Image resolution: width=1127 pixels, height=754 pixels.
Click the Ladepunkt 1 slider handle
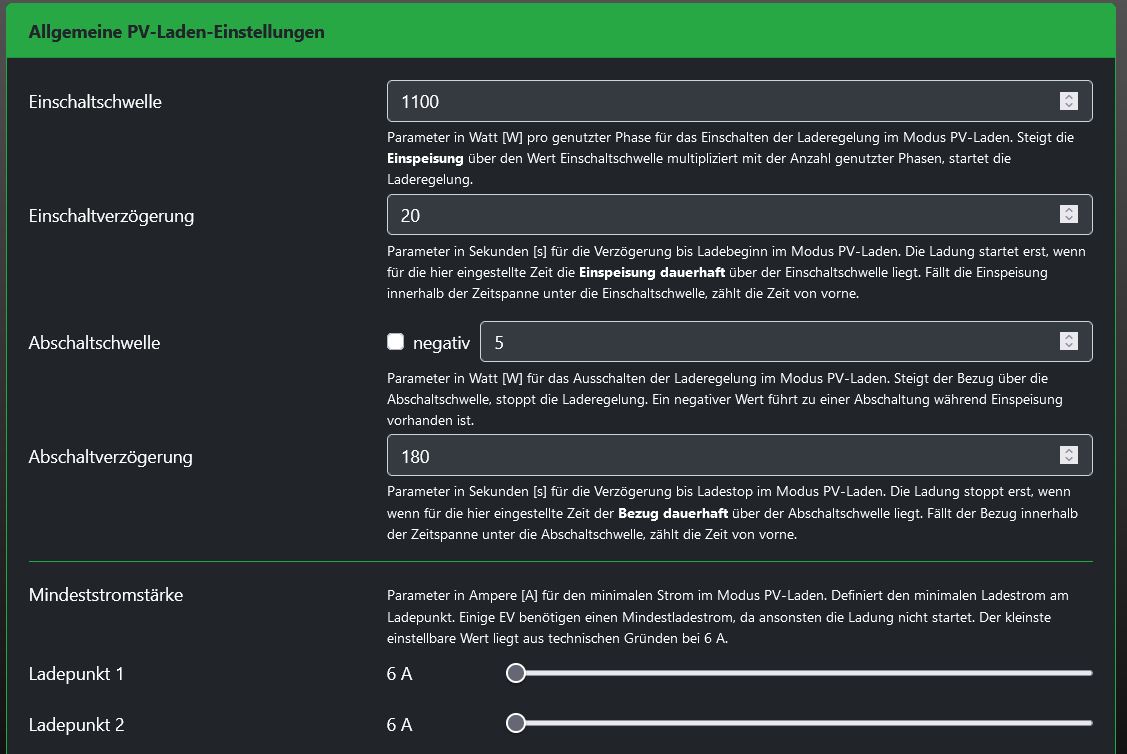516,673
